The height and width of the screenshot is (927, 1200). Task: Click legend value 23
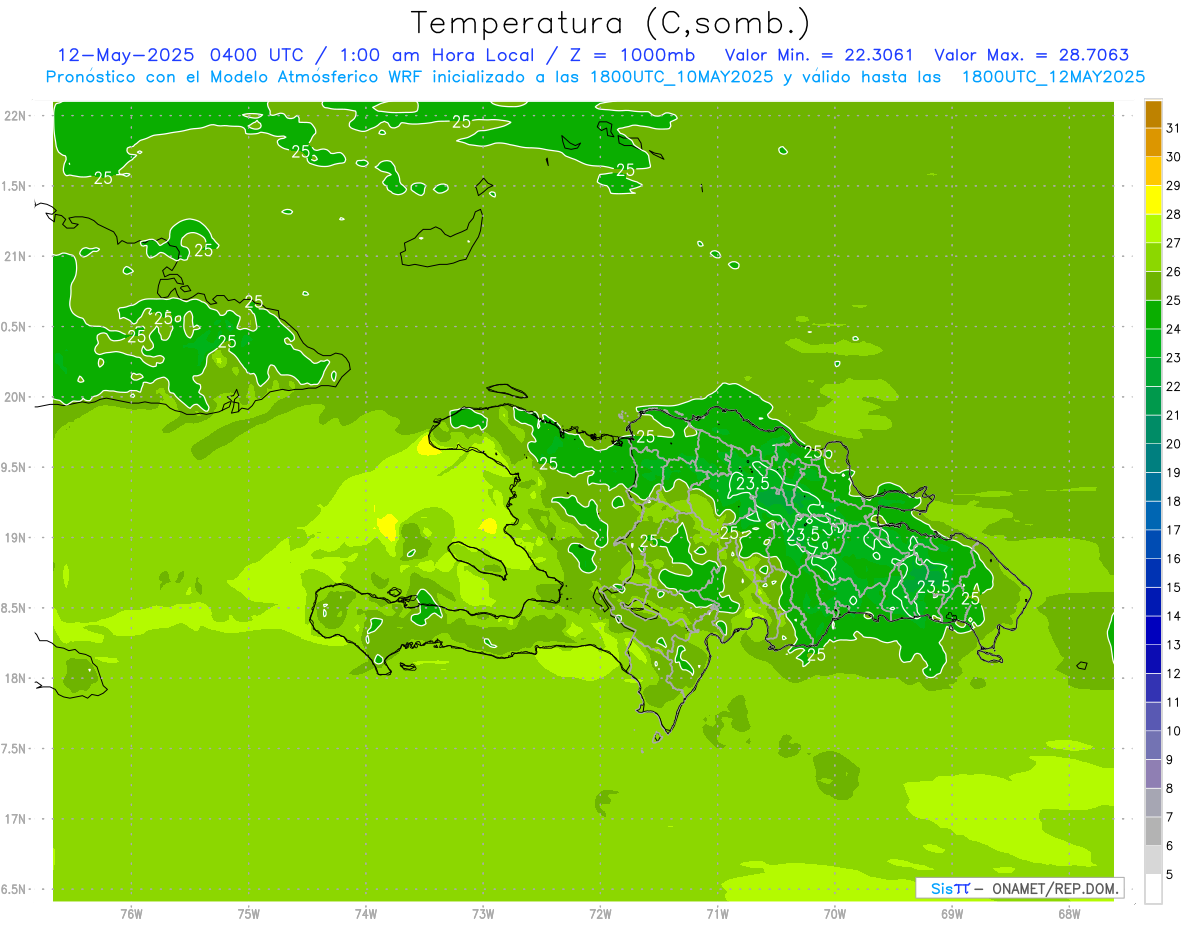point(1174,358)
